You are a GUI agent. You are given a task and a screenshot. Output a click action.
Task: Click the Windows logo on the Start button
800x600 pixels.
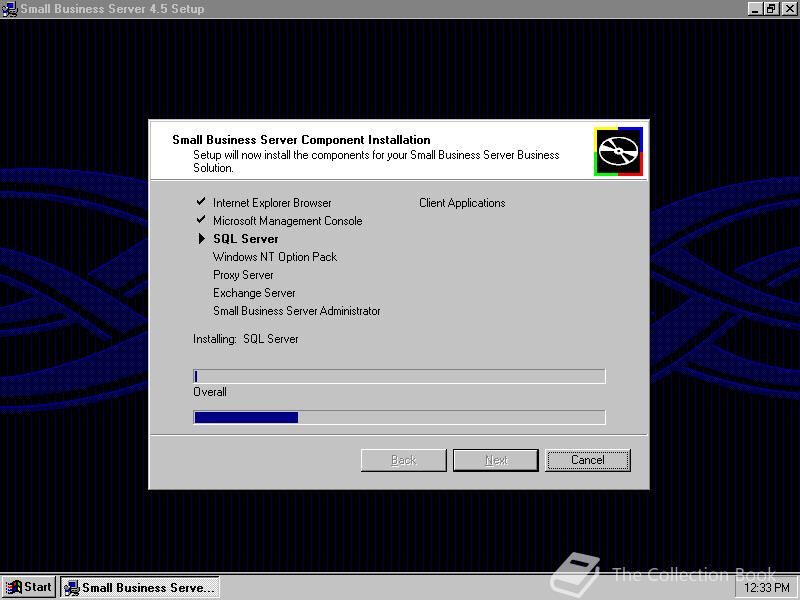tap(13, 587)
